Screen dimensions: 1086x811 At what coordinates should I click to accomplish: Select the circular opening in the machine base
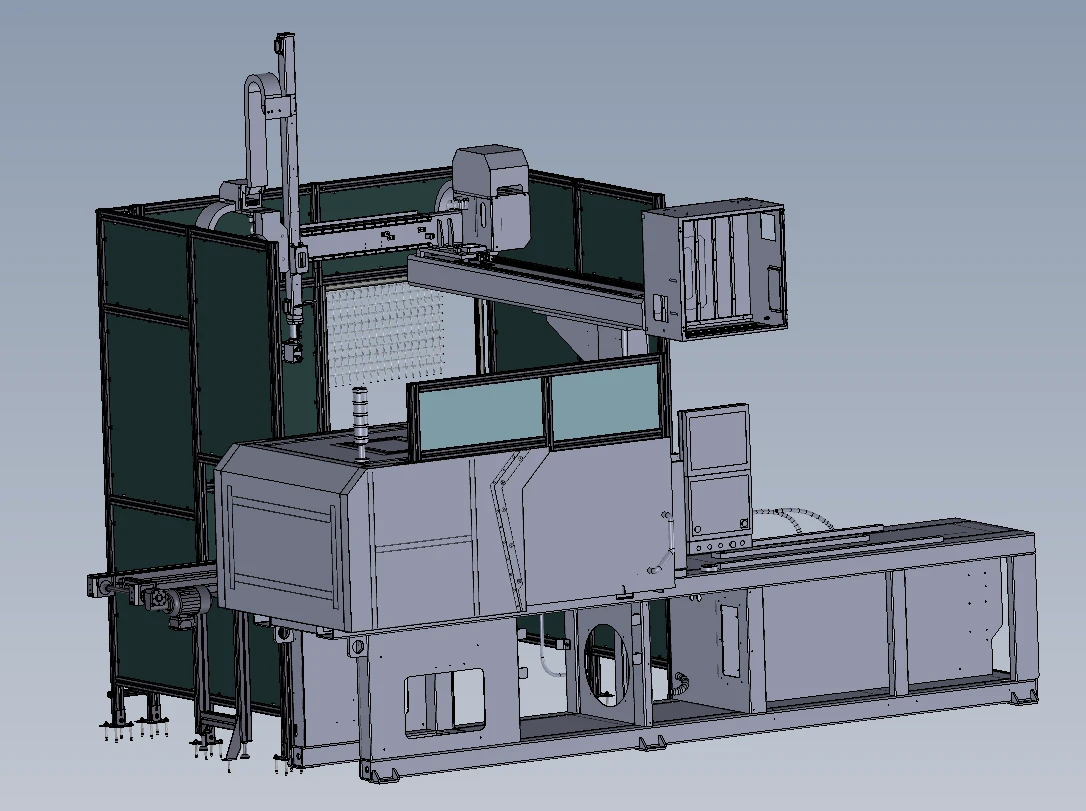click(x=607, y=665)
